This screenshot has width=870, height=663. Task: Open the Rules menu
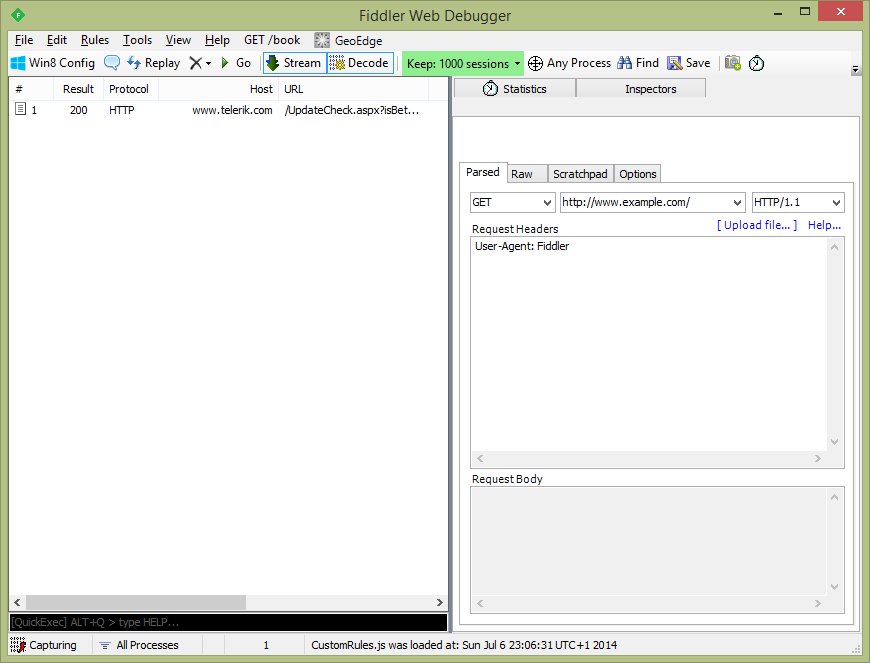(x=95, y=40)
